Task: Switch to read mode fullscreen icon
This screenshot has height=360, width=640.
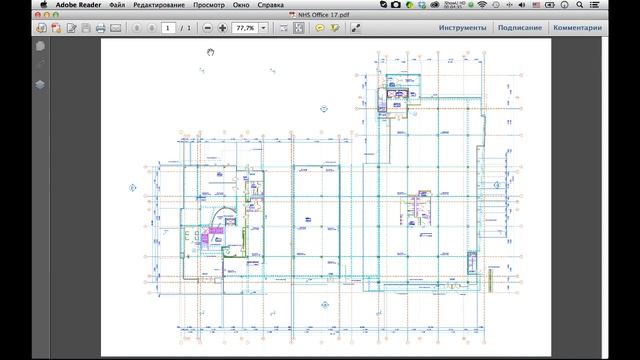Action: 356,28
